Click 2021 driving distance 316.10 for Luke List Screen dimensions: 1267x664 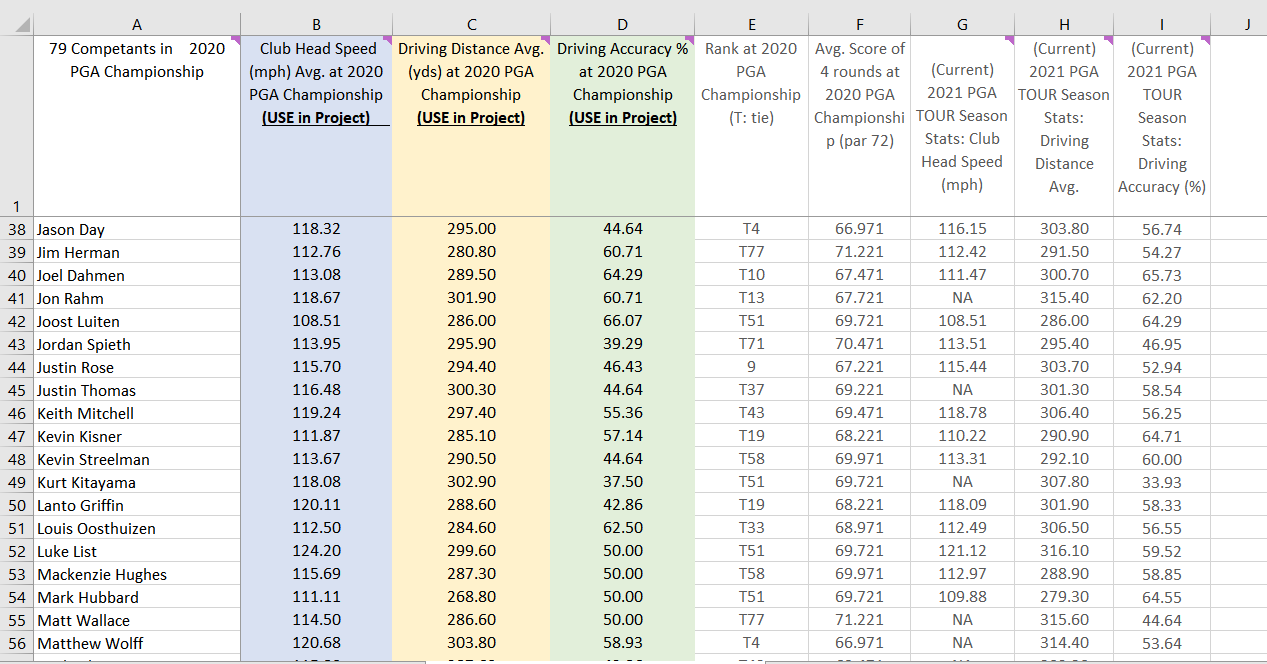click(x=1064, y=551)
